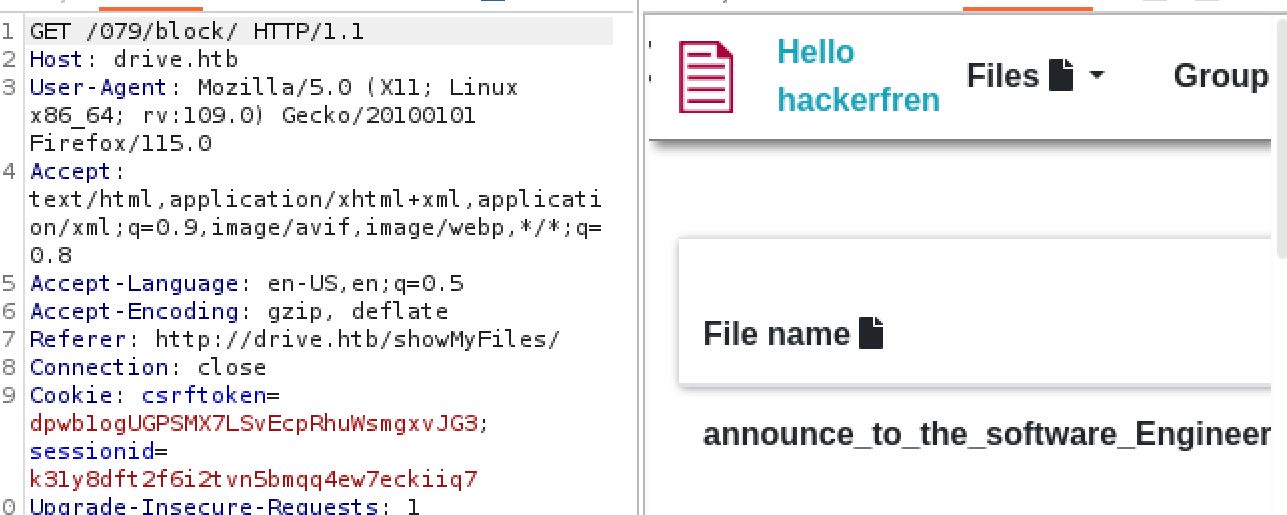This screenshot has width=1287, height=515.
Task: Click the Connection: close header line
Action: point(148,367)
